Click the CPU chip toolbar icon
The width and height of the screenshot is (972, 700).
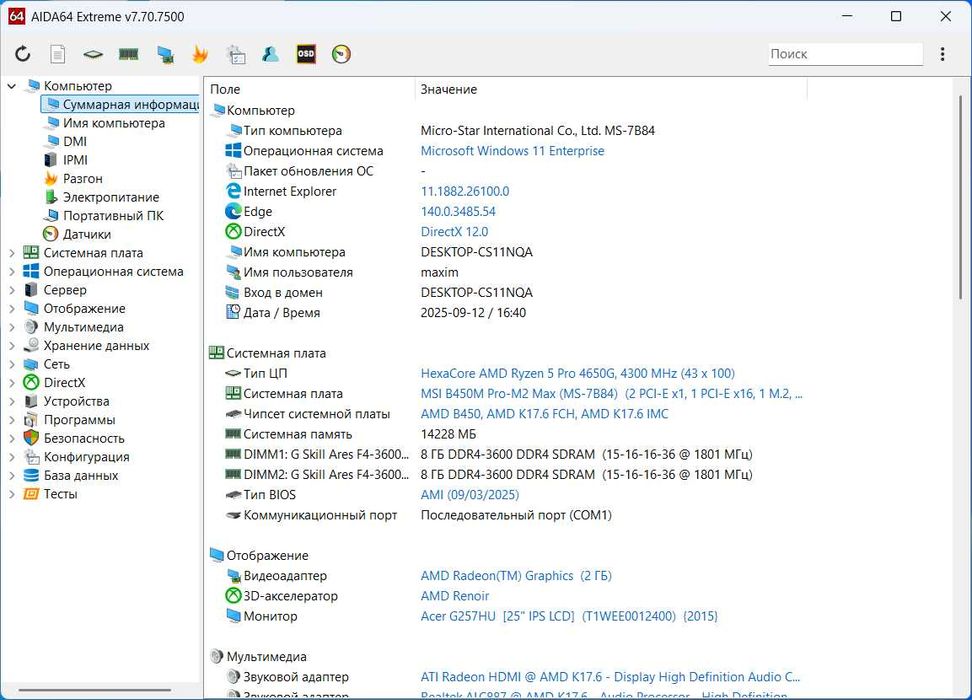(x=93, y=54)
